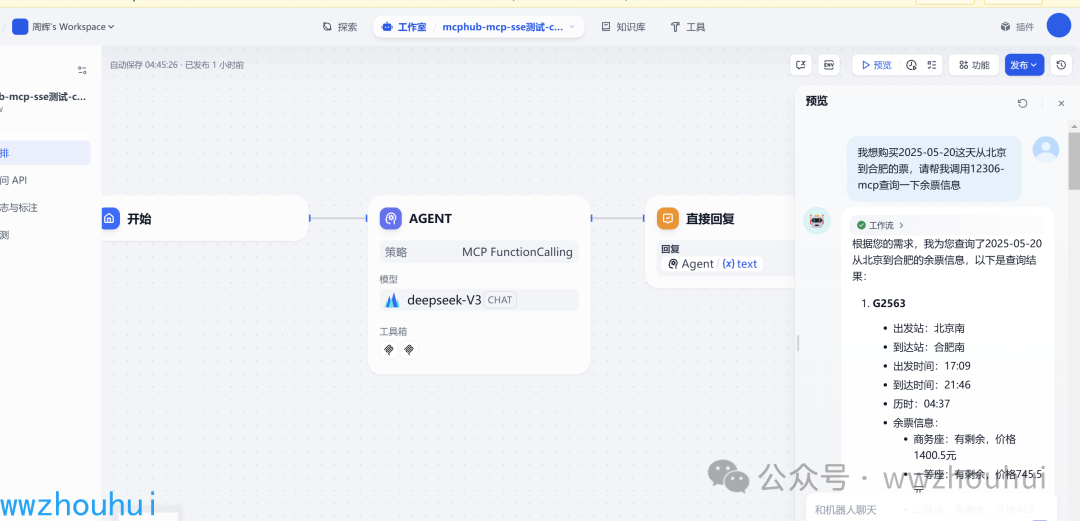
Task: Click the user avatar circle at top right
Action: click(1059, 25)
